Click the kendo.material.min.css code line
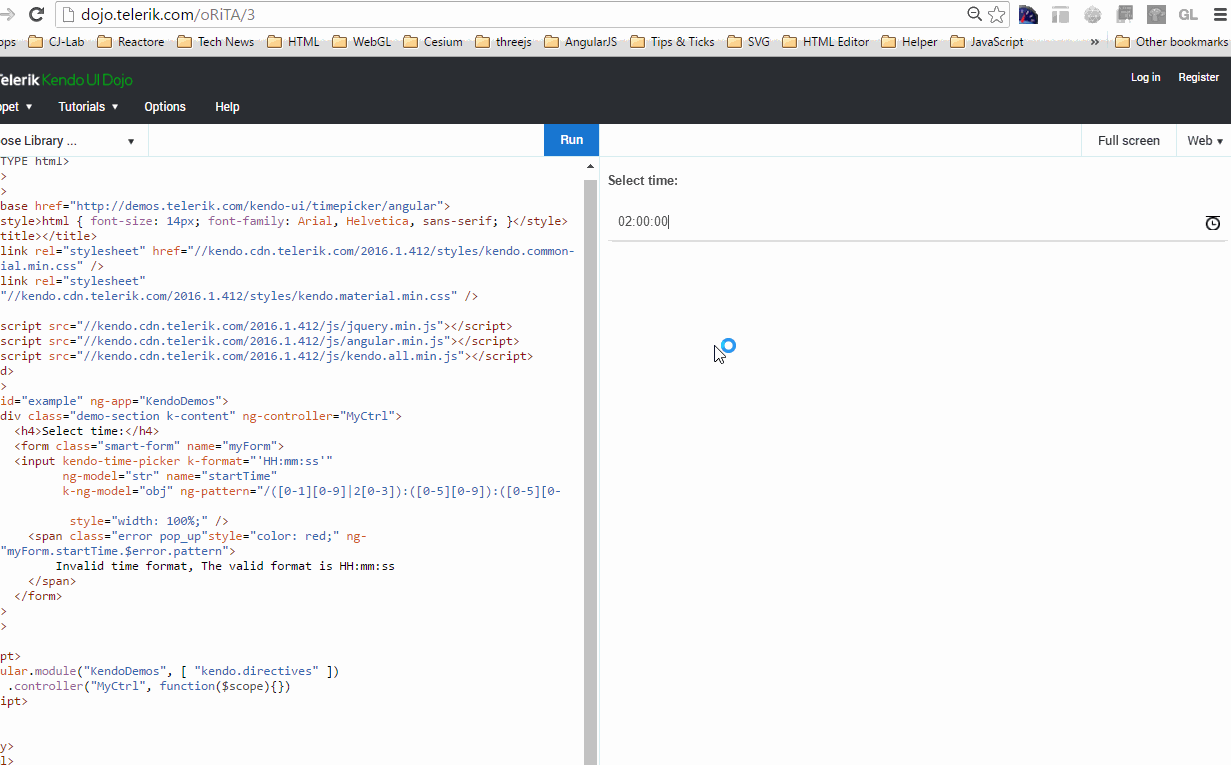 (240, 296)
